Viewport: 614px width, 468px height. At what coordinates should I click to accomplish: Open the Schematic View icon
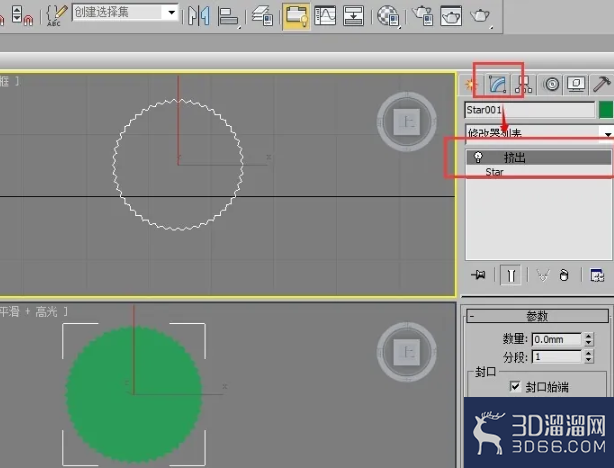(353, 16)
